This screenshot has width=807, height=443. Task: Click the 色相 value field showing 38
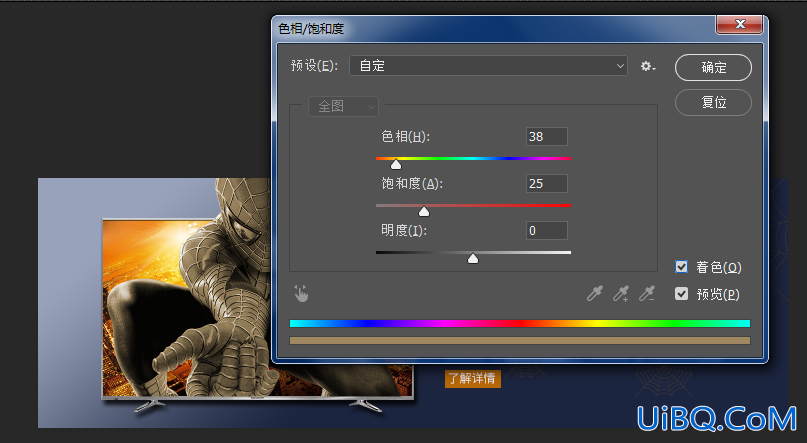(x=547, y=137)
